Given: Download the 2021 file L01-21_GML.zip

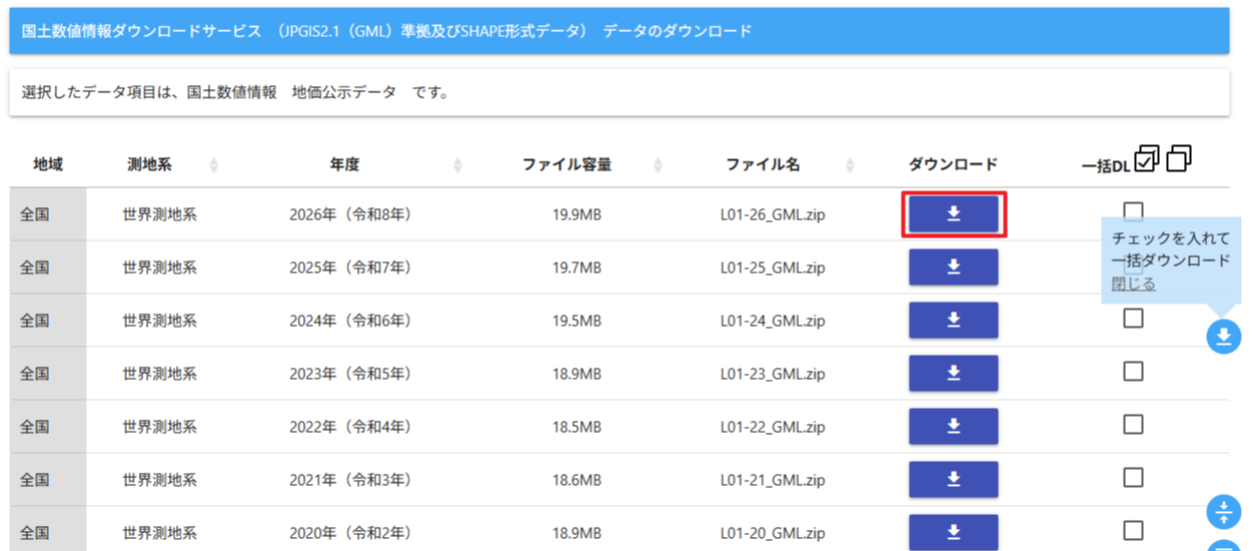Looking at the screenshot, I should 953,479.
